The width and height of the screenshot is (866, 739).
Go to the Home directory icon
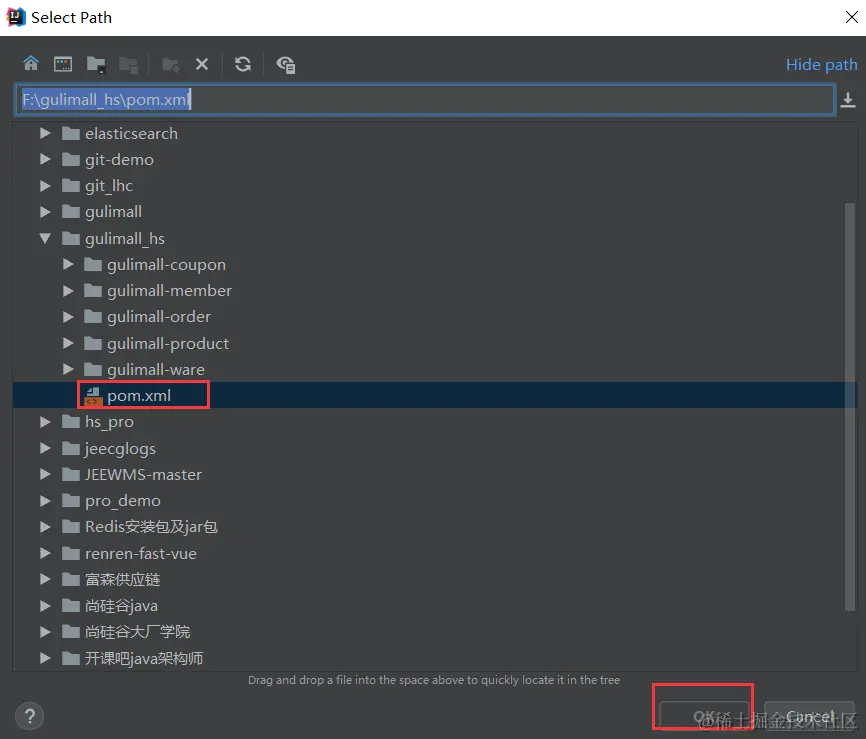[x=31, y=64]
